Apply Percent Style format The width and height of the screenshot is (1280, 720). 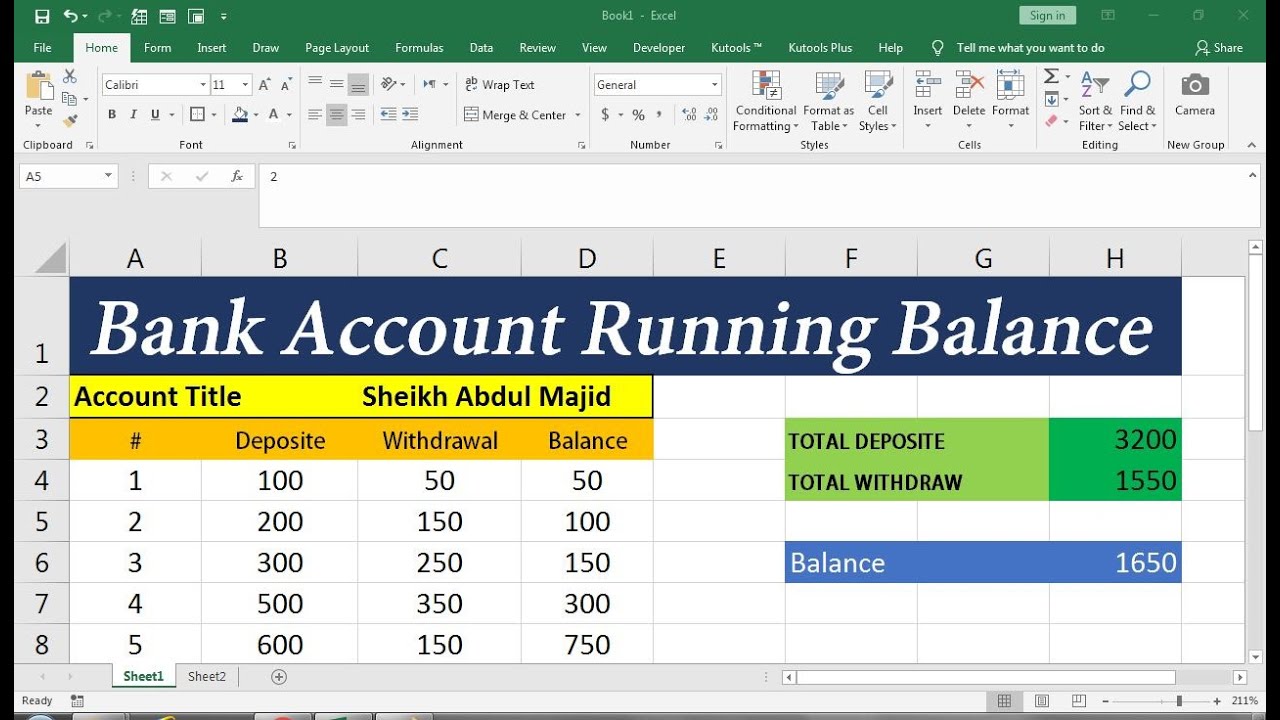click(638, 115)
